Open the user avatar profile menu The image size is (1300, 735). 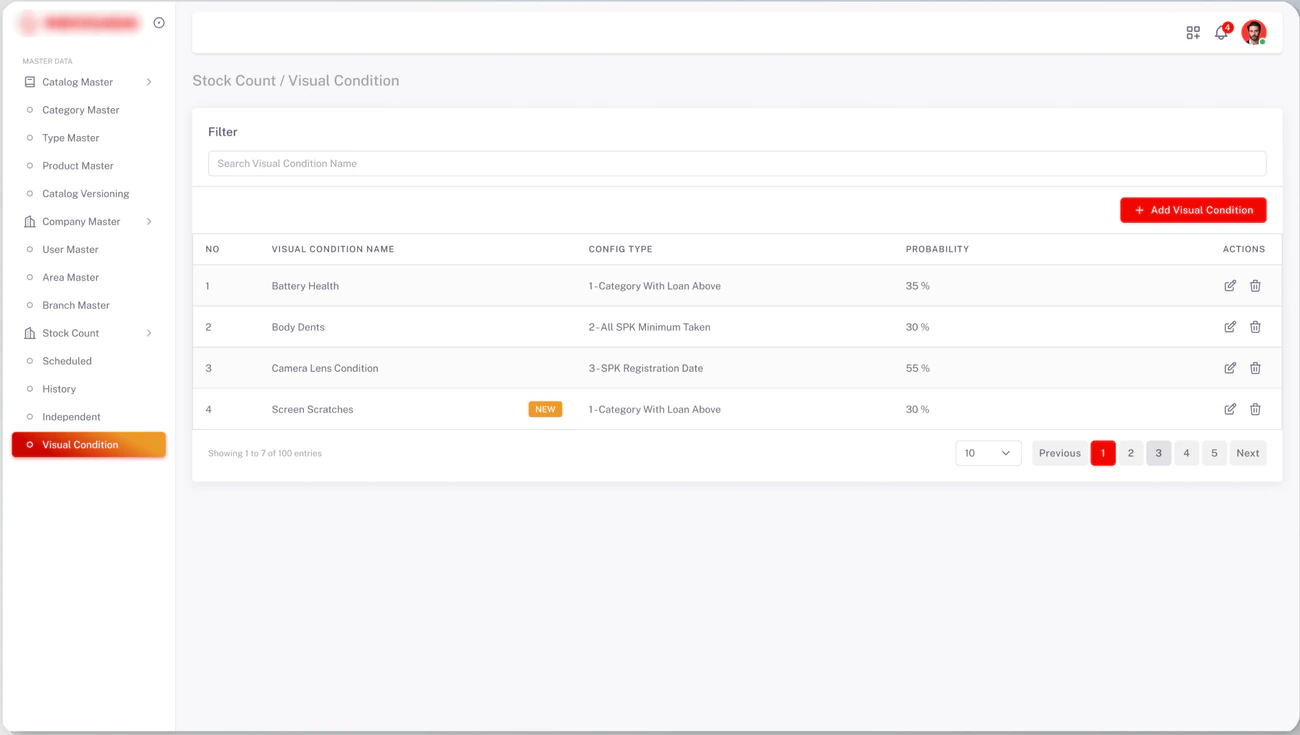(1254, 32)
